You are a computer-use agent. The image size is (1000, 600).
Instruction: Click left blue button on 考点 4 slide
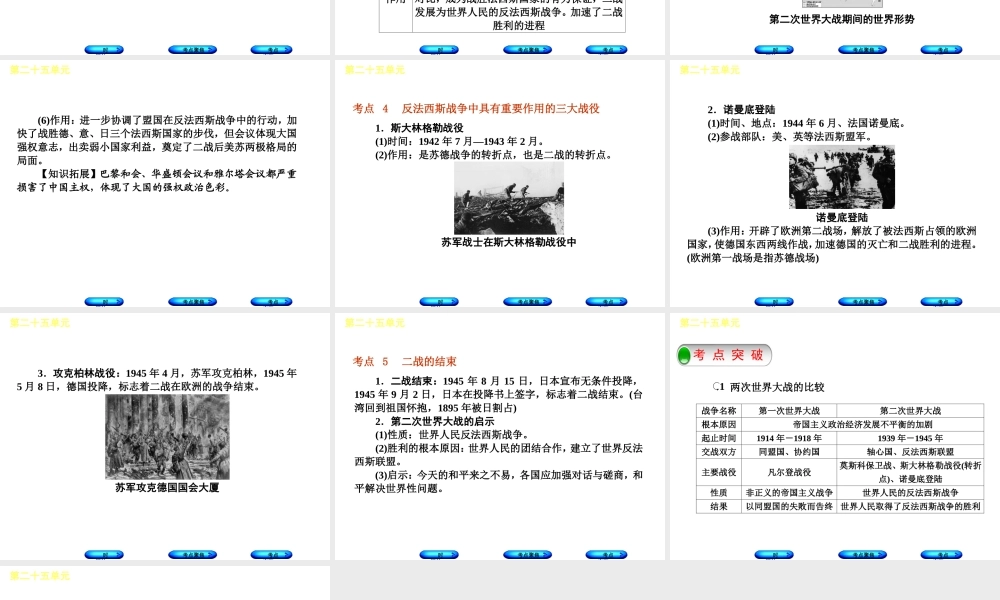(x=439, y=302)
